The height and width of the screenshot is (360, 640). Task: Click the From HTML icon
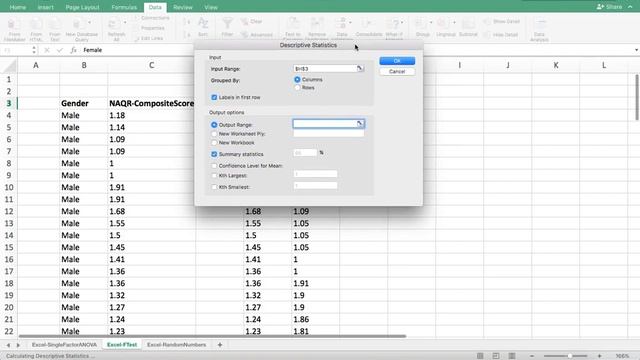point(36,24)
